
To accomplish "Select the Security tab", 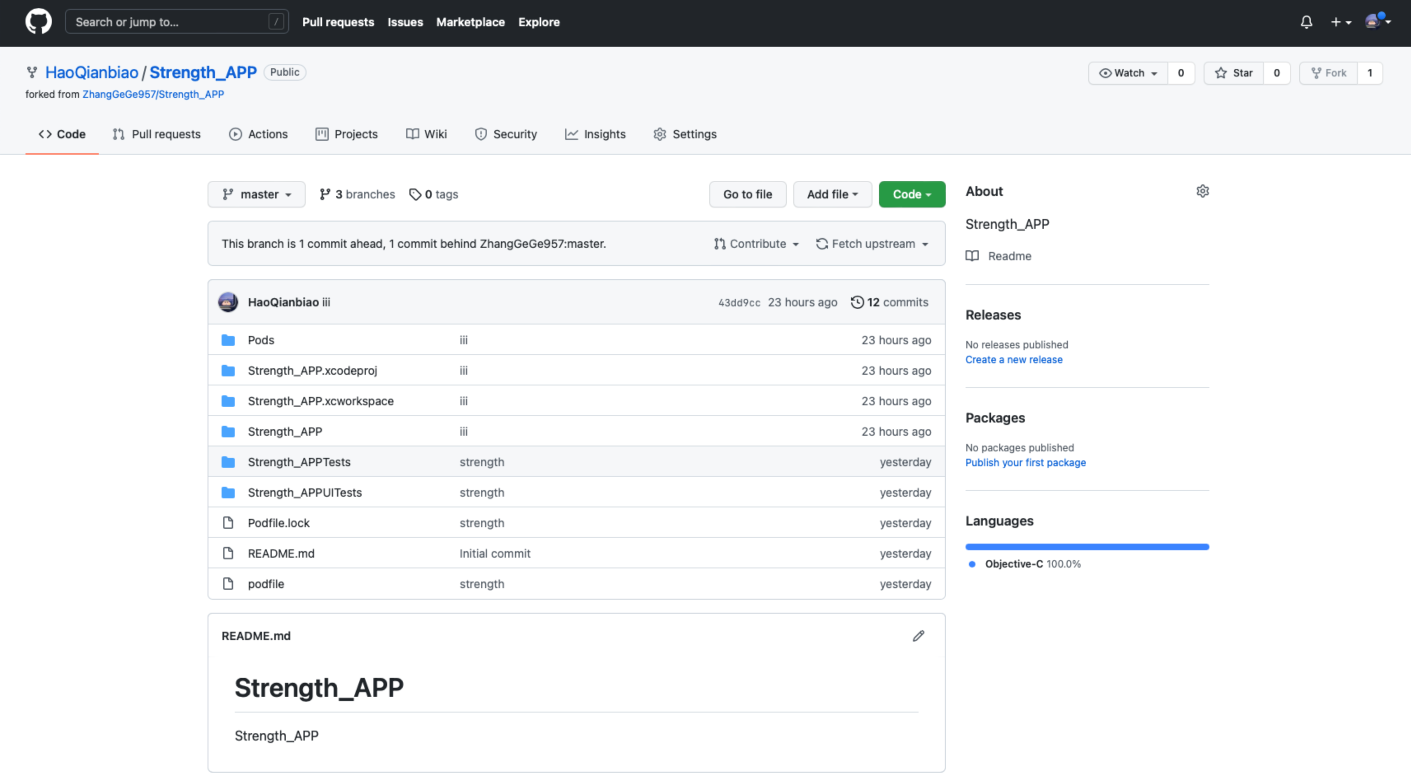I will (x=505, y=134).
